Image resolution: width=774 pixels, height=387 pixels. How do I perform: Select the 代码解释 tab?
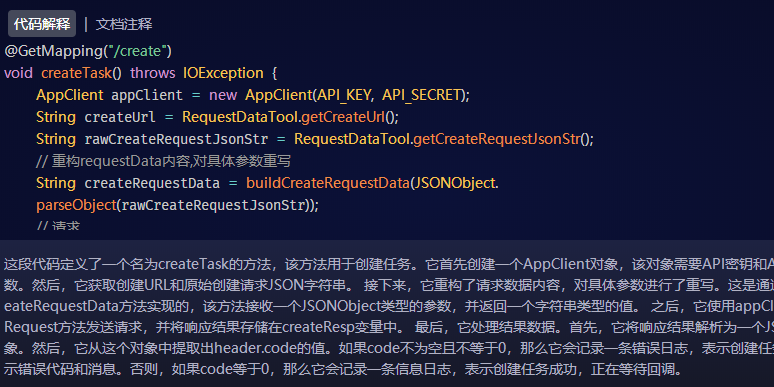(42, 24)
